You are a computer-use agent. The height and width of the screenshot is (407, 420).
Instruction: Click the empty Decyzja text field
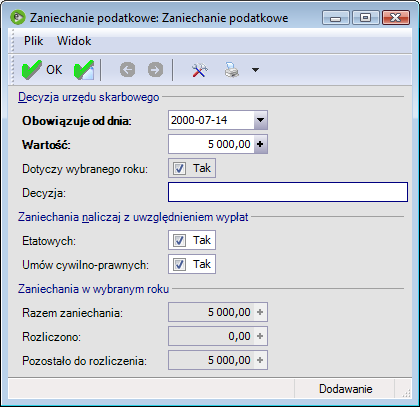pos(288,192)
